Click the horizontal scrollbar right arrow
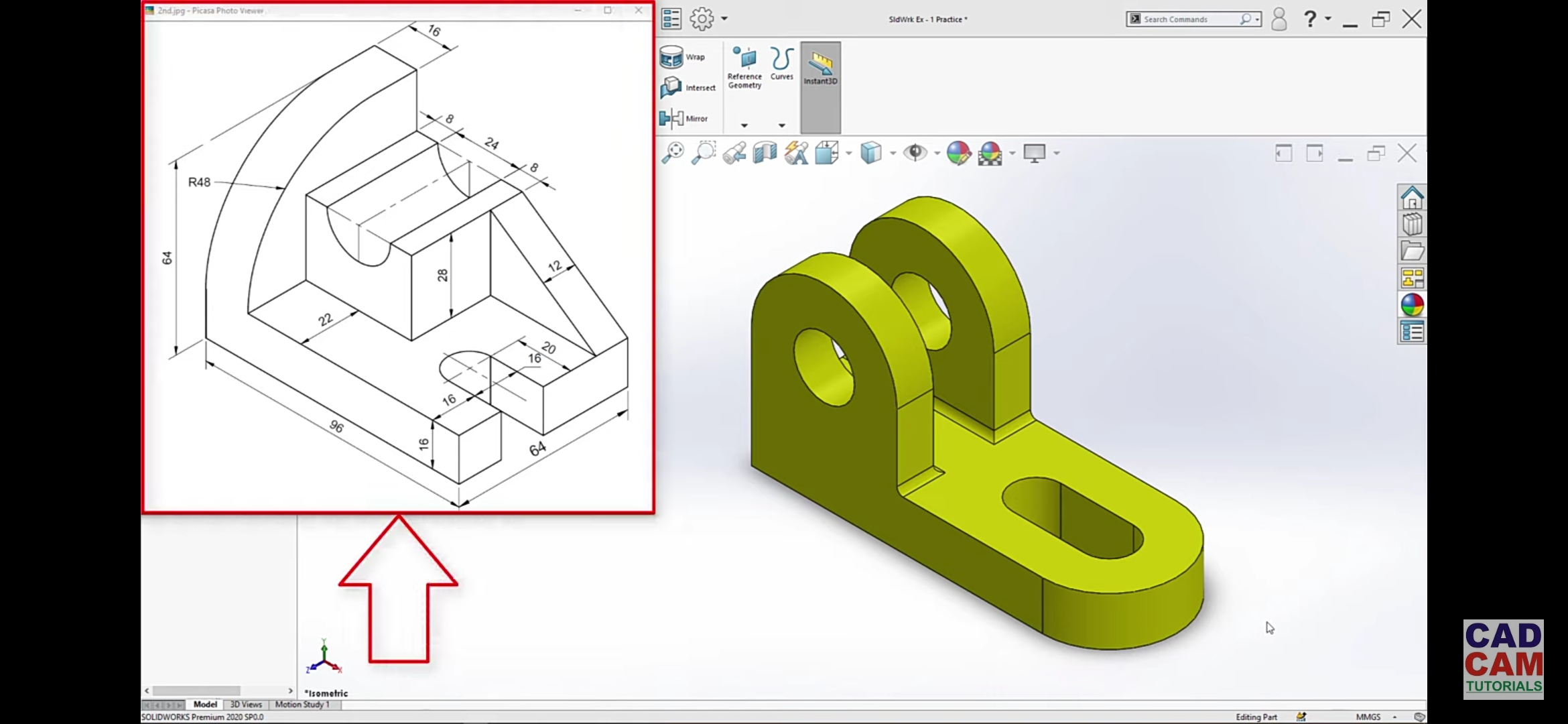This screenshot has height=724, width=1568. pos(290,690)
